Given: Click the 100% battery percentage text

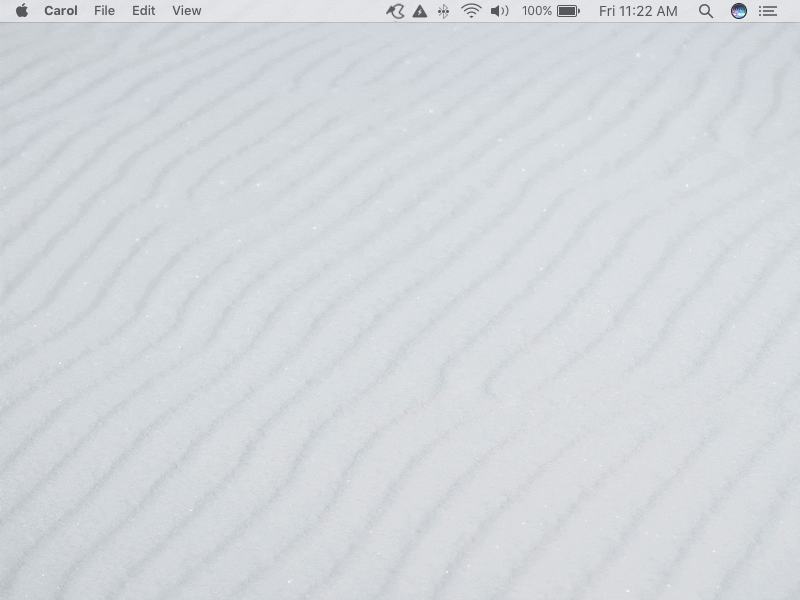Looking at the screenshot, I should (537, 11).
